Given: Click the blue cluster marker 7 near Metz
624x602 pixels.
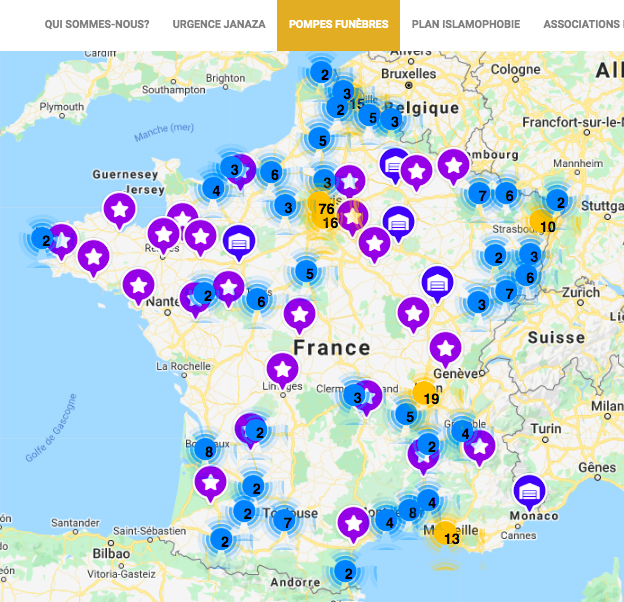Looking at the screenshot, I should pyautogui.click(x=479, y=193).
